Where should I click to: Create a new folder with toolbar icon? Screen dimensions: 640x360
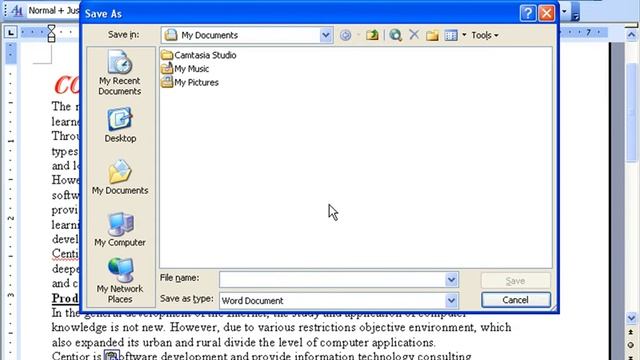[x=432, y=36]
